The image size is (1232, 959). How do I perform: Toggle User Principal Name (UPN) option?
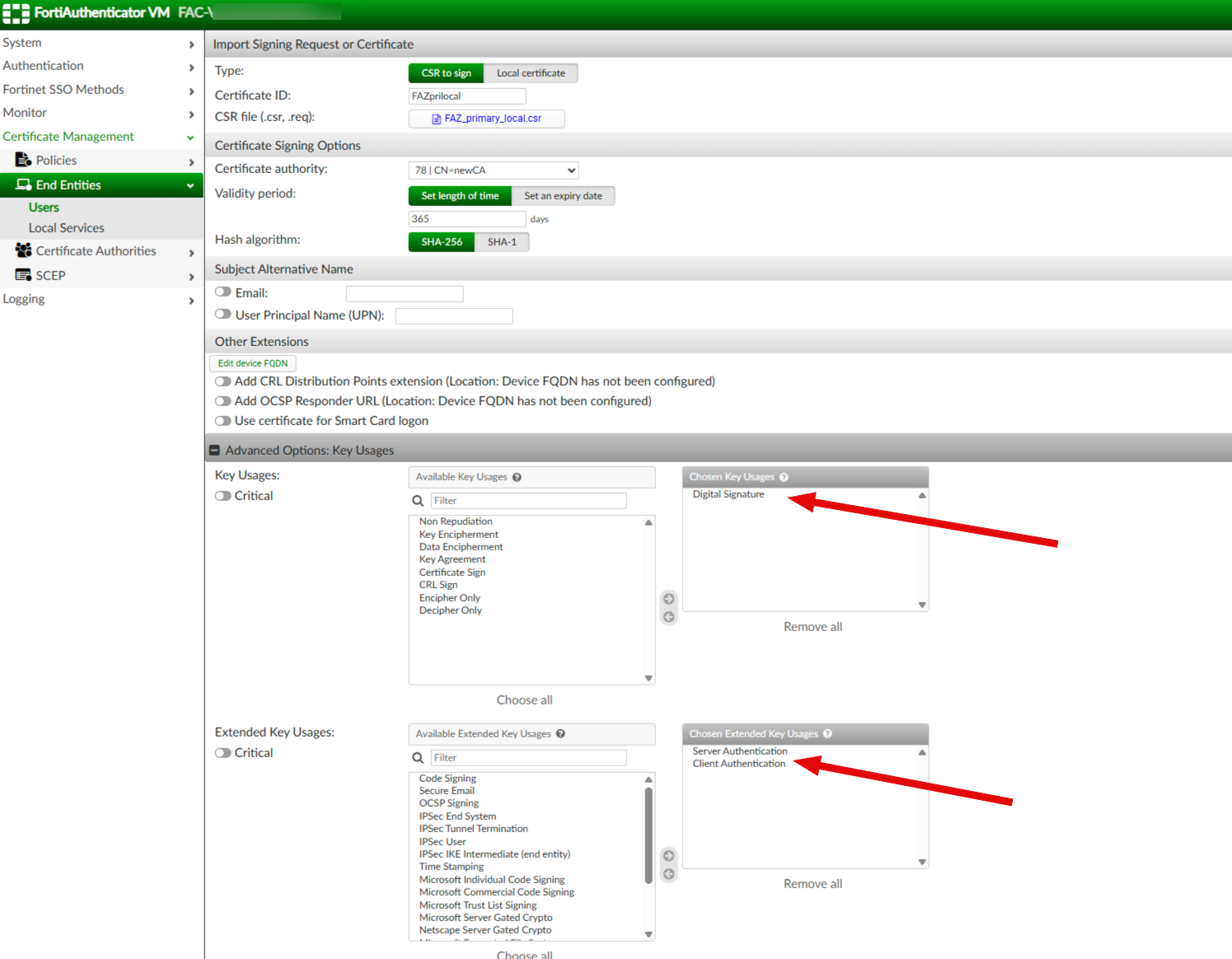pos(223,314)
